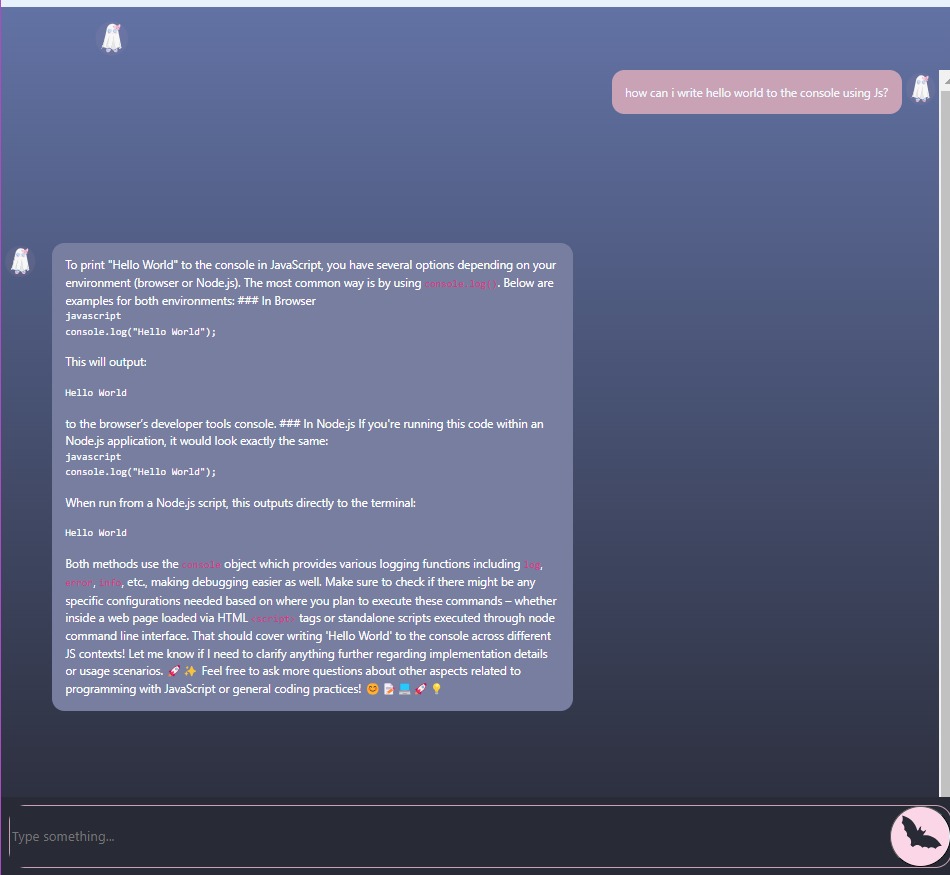Click the '### In Browser' heading text
The width and height of the screenshot is (950, 875).
(277, 301)
